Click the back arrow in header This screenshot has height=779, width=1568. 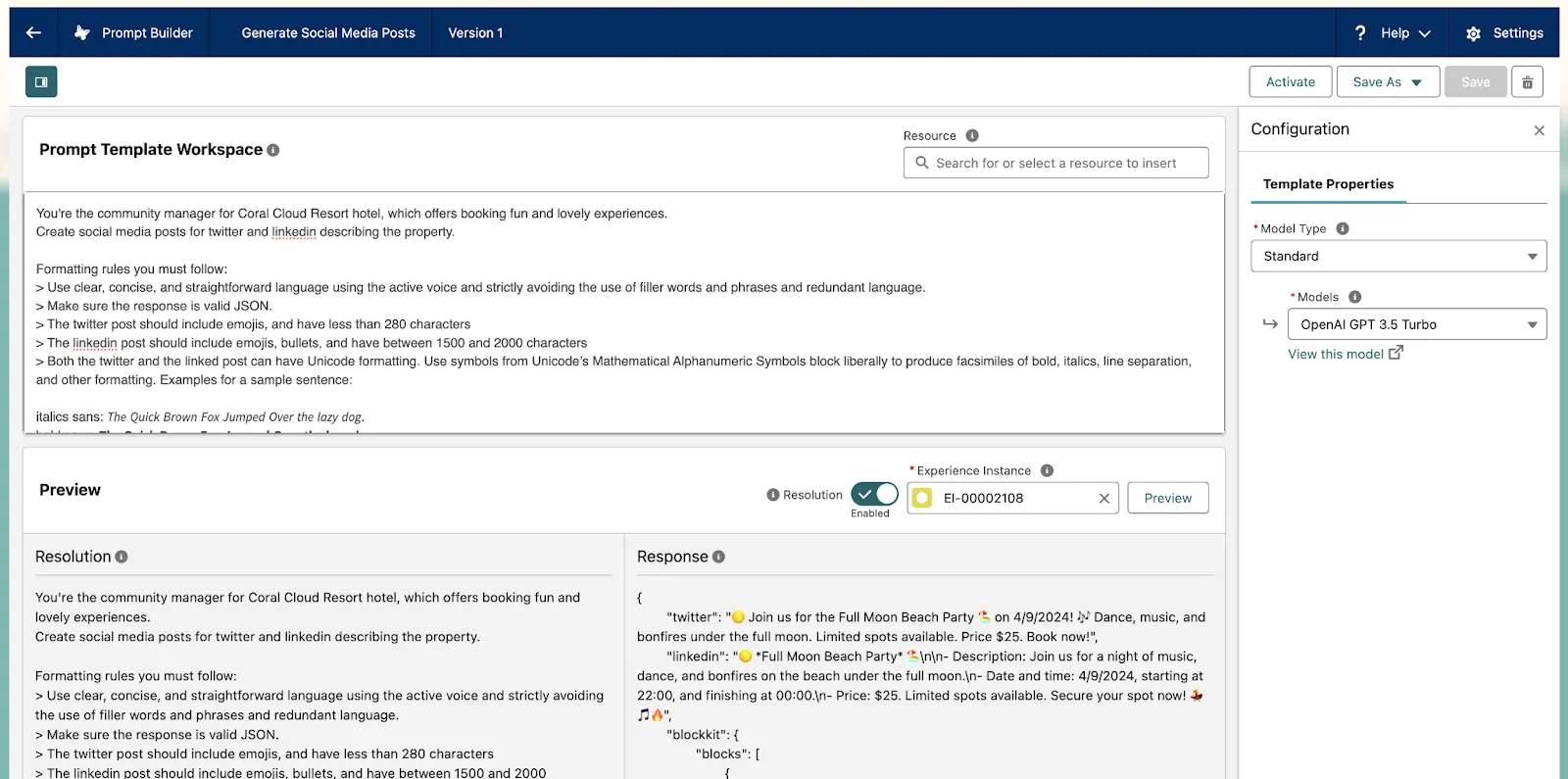pos(33,32)
